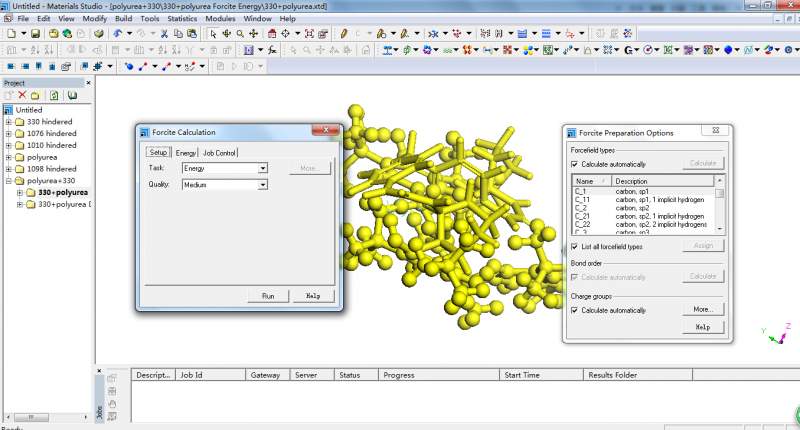Open the File menu
This screenshot has height=430, width=800.
pos(23,18)
